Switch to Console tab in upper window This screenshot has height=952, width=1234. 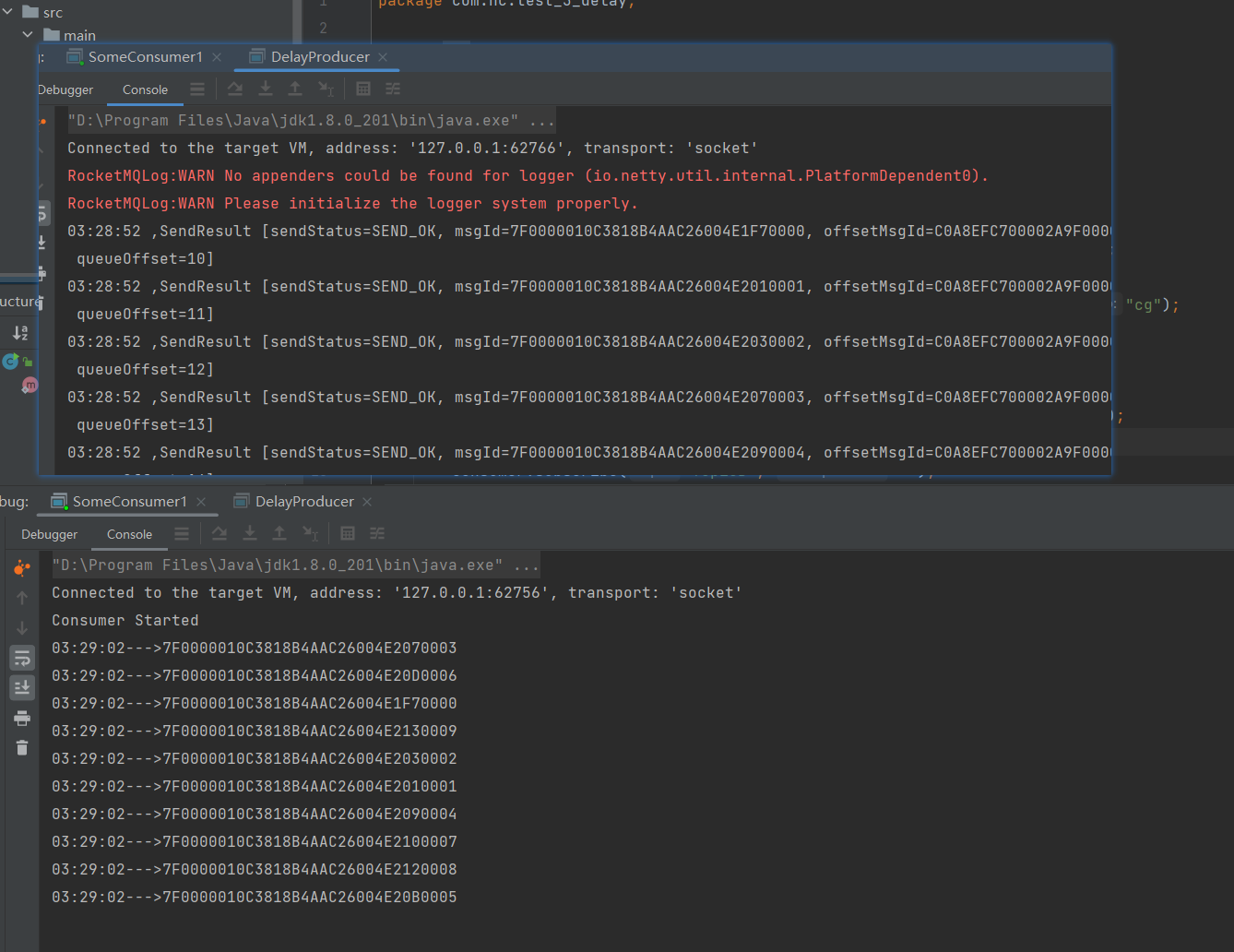click(145, 89)
